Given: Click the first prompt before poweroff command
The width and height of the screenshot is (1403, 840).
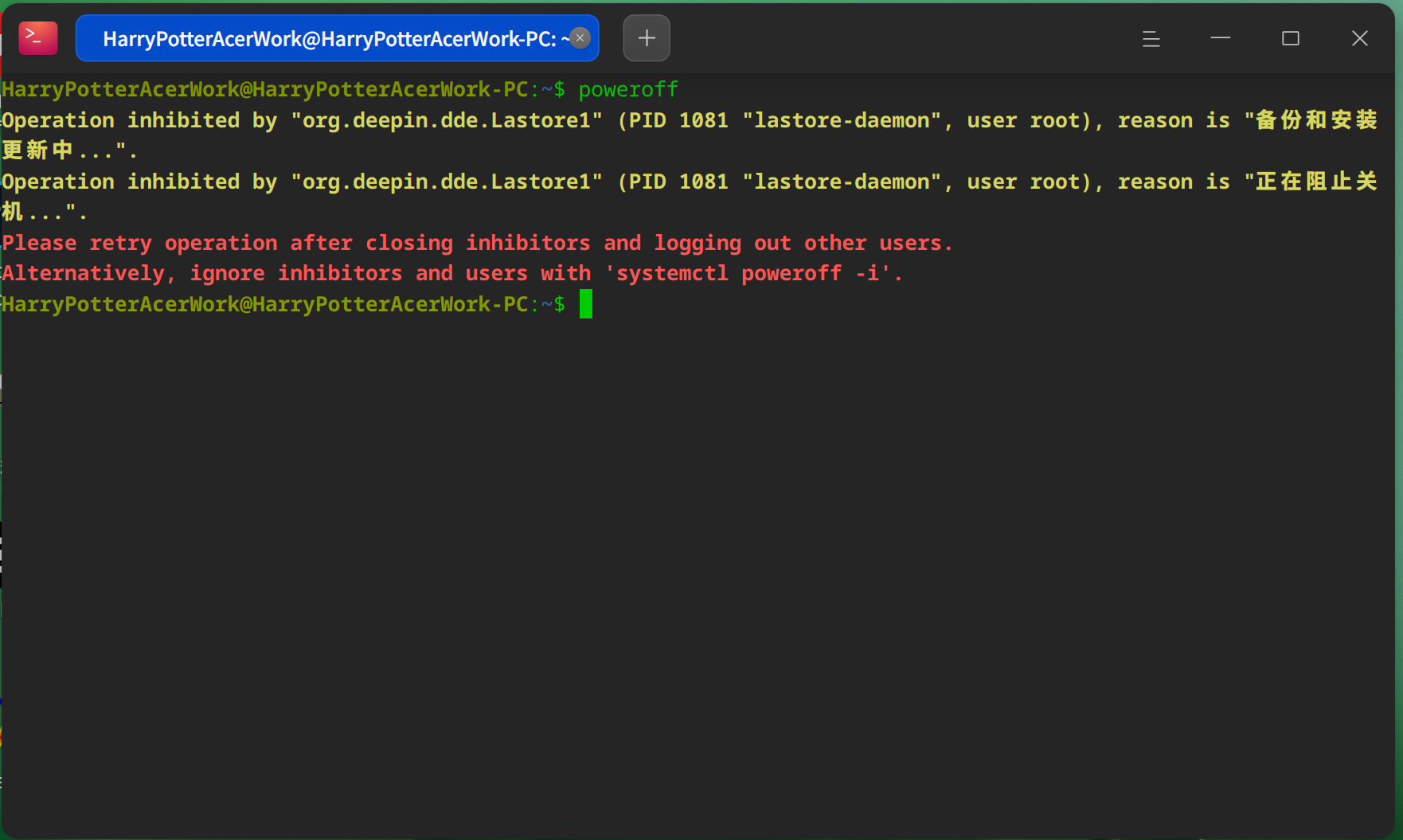Looking at the screenshot, I should (x=283, y=90).
